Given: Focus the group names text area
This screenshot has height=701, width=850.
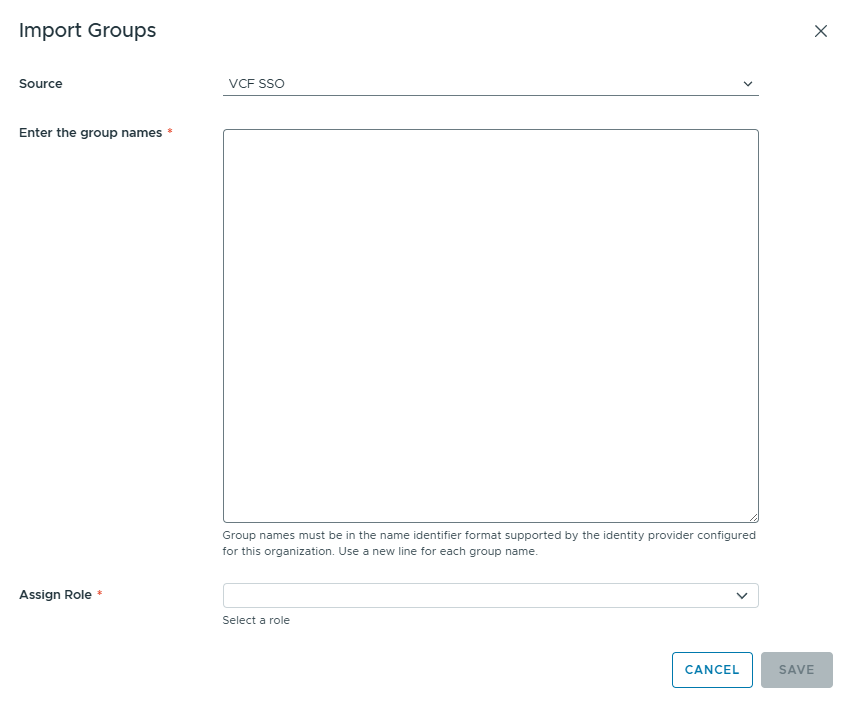Looking at the screenshot, I should 491,326.
